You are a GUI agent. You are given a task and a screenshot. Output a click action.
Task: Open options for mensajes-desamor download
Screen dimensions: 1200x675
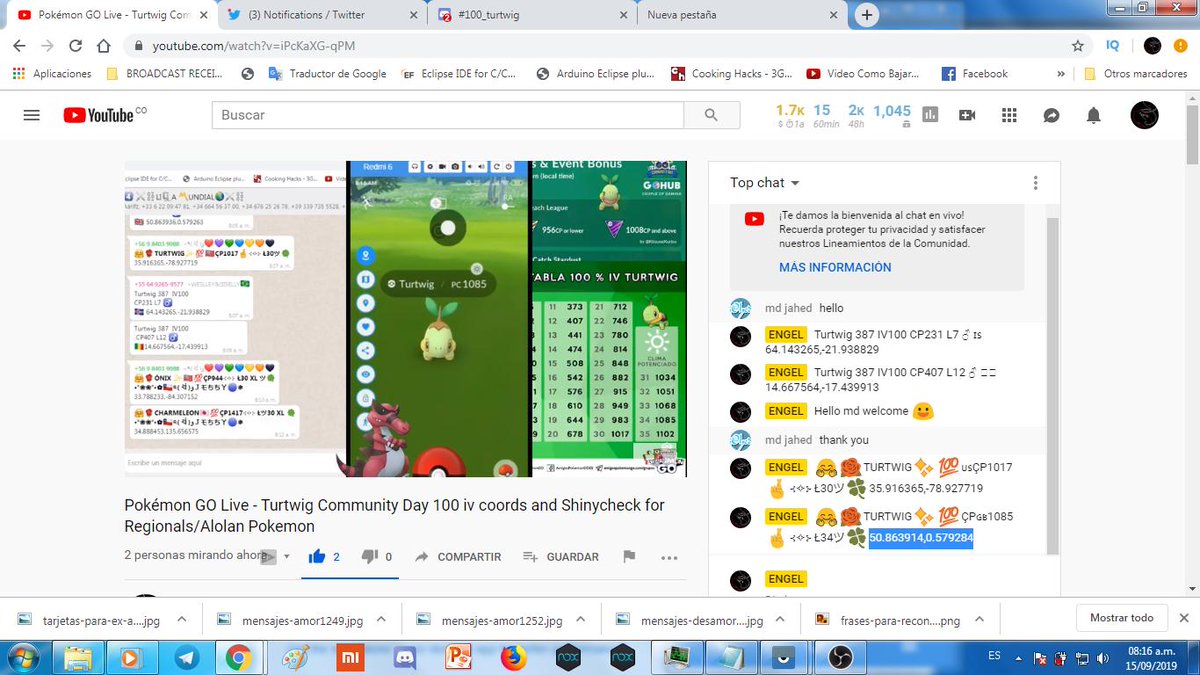[781, 619]
